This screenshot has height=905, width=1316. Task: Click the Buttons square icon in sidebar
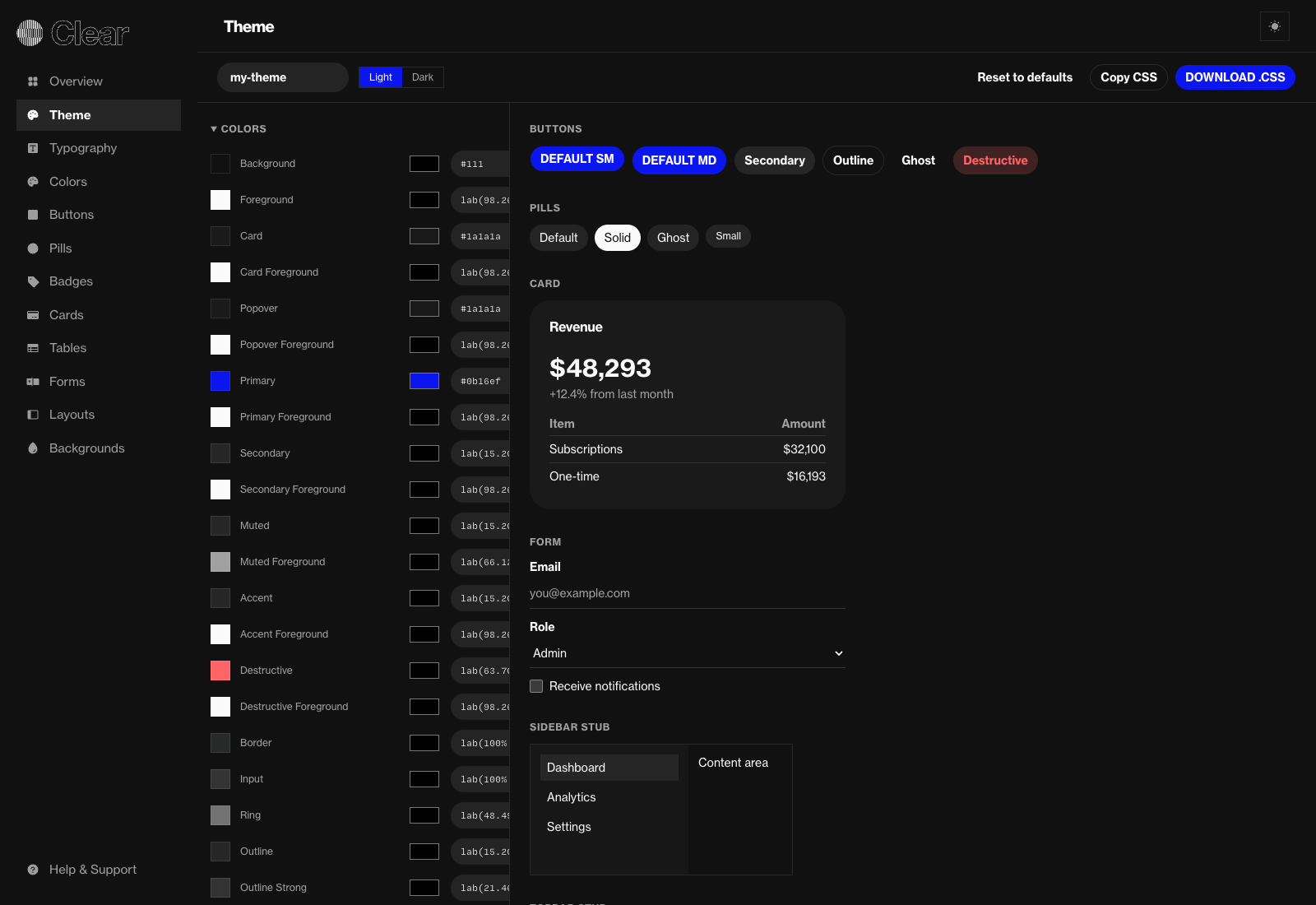tap(33, 215)
